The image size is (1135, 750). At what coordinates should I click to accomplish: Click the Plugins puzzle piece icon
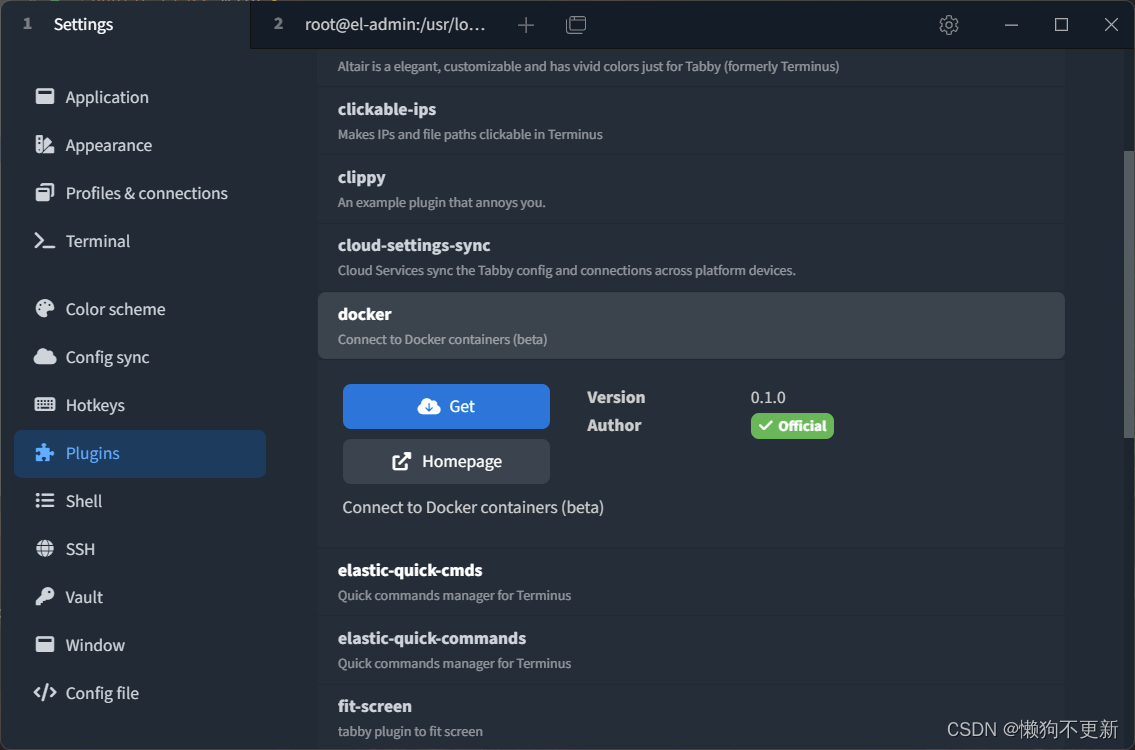tap(45, 452)
